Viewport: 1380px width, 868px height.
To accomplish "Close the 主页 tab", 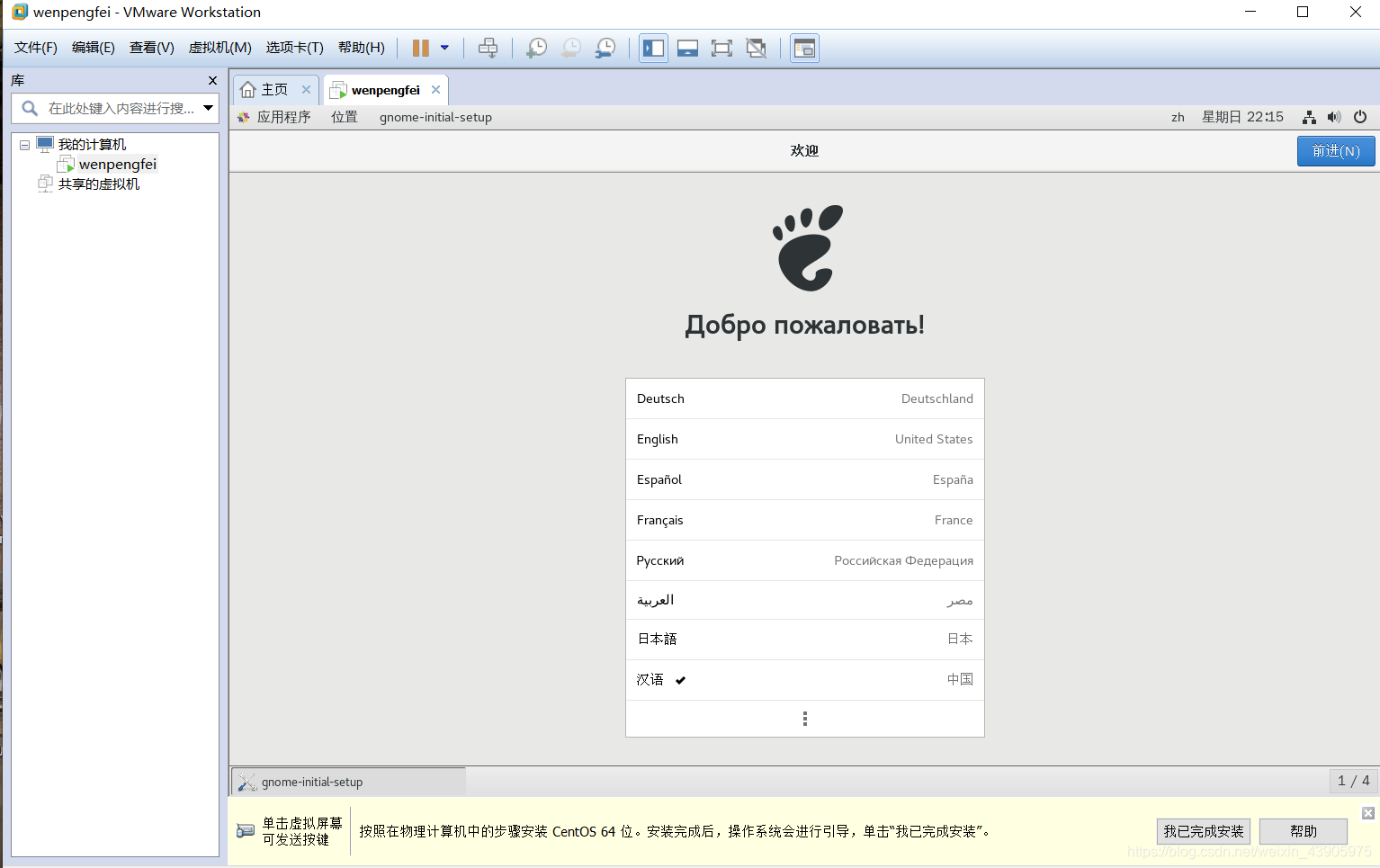I will [306, 90].
